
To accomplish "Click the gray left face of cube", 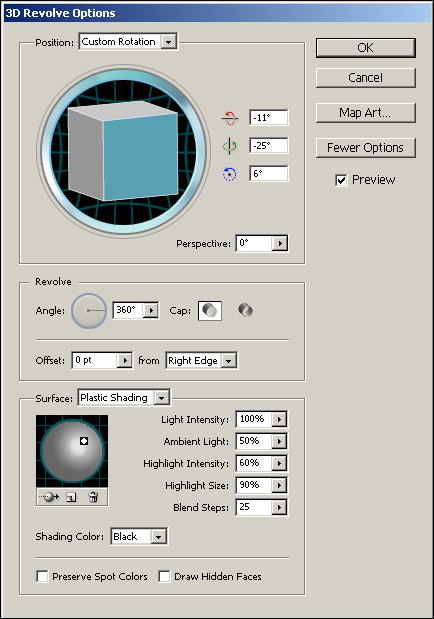I will tap(86, 154).
